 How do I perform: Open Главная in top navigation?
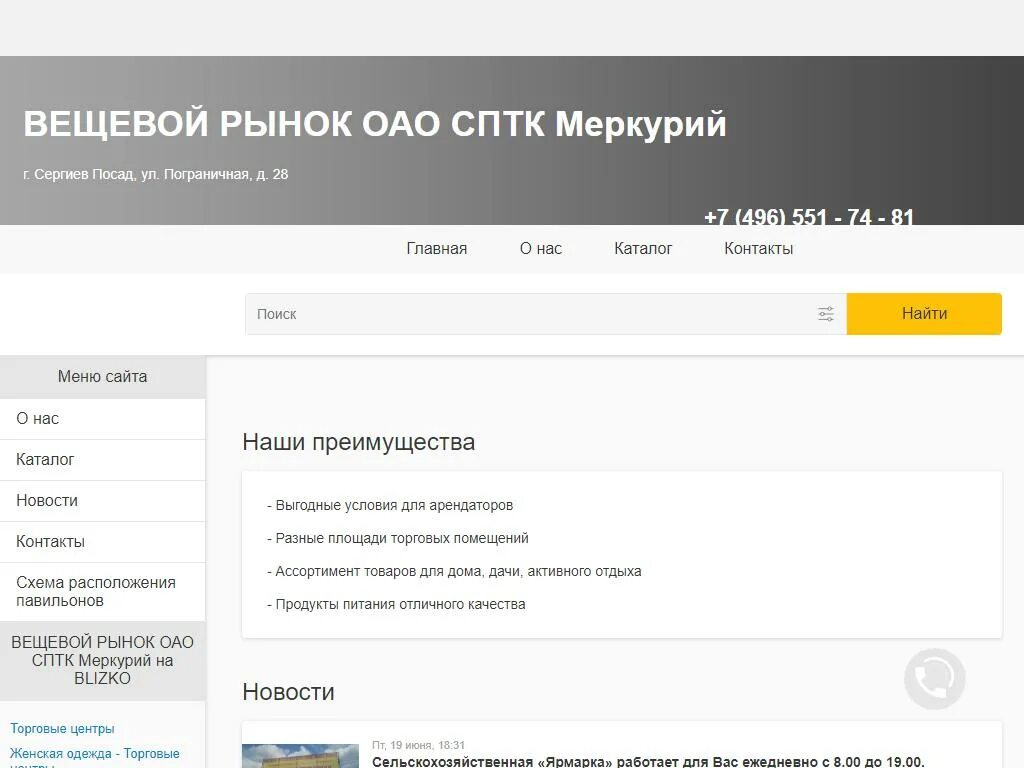[x=437, y=249]
